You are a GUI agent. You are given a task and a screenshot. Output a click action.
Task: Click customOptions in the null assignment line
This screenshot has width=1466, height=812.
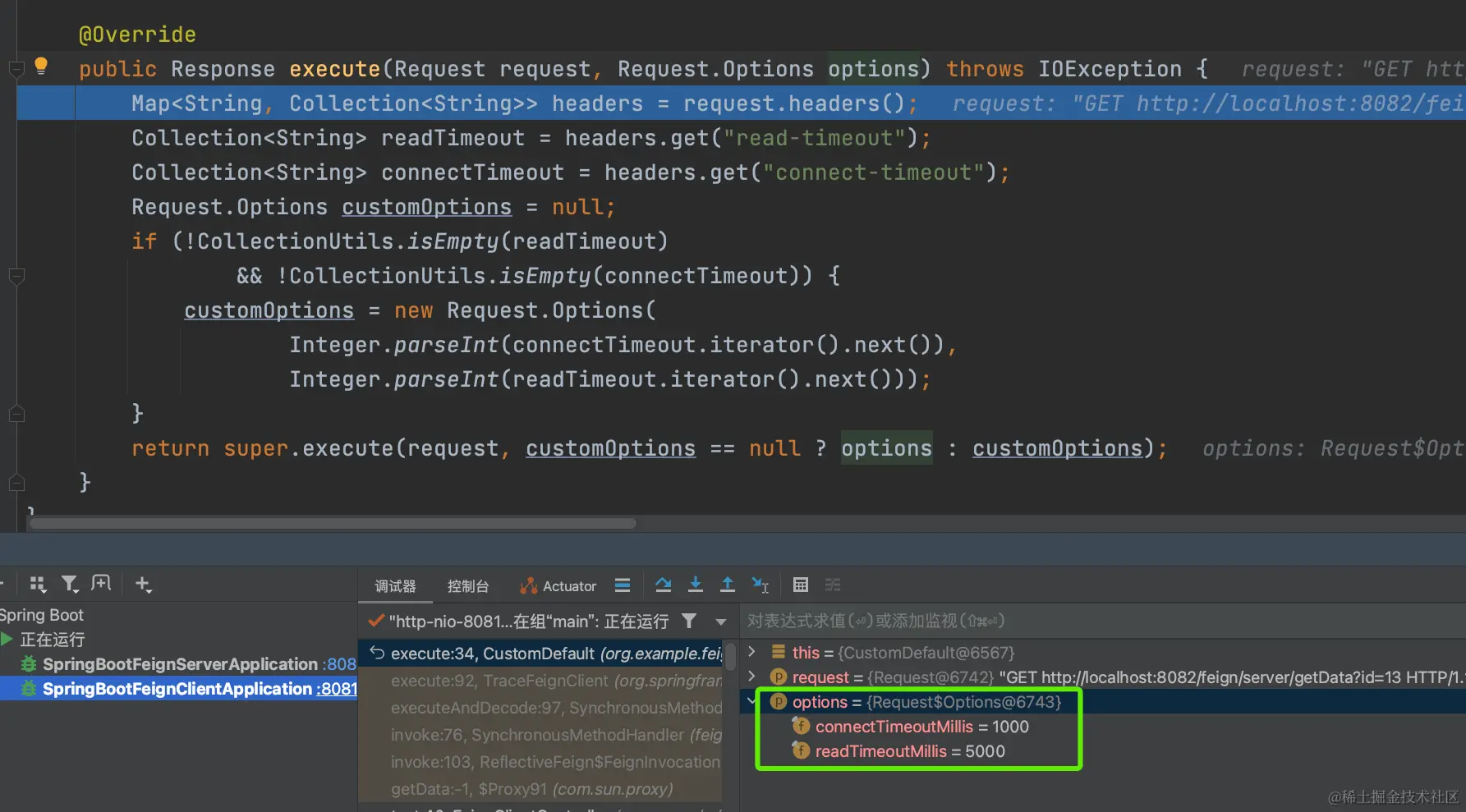[426, 207]
